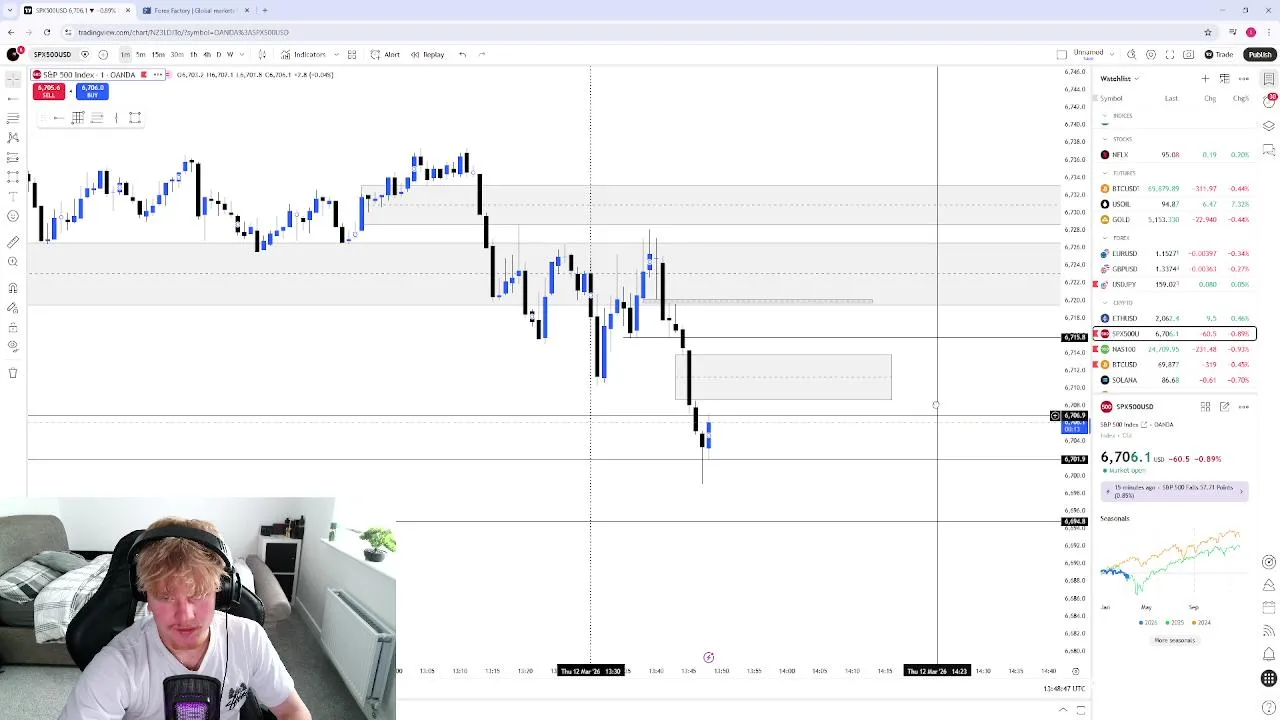Image resolution: width=1280 pixels, height=720 pixels.
Task: Switch to the 5m timeframe
Action: 141,54
